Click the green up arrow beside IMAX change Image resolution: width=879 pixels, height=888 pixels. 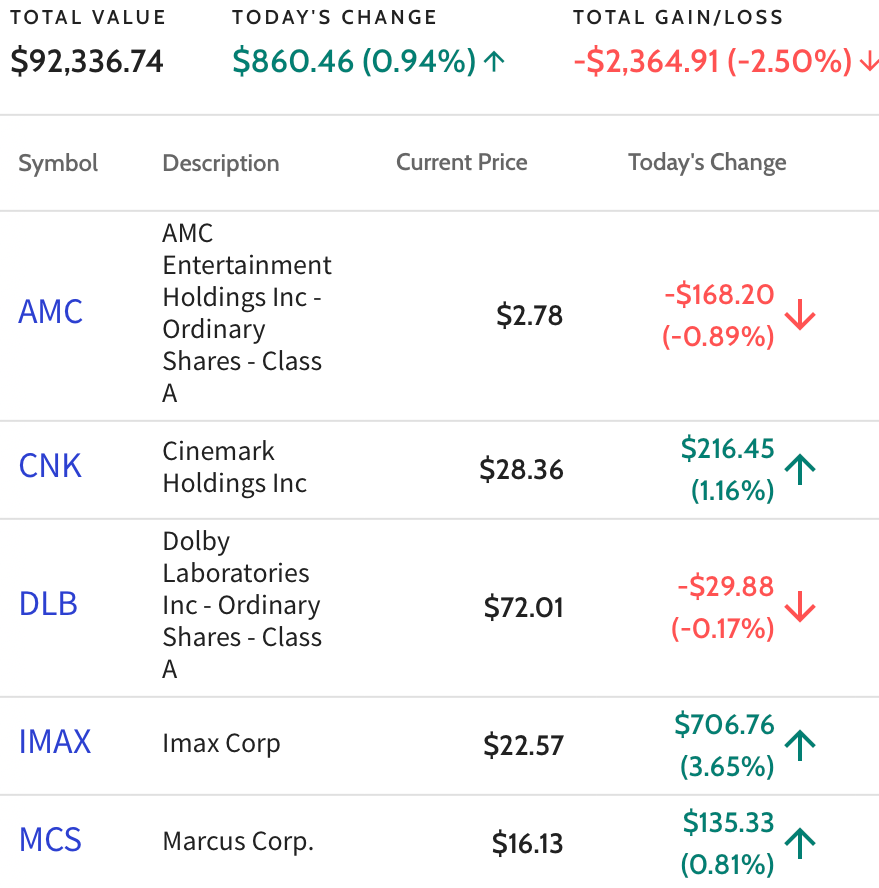800,745
